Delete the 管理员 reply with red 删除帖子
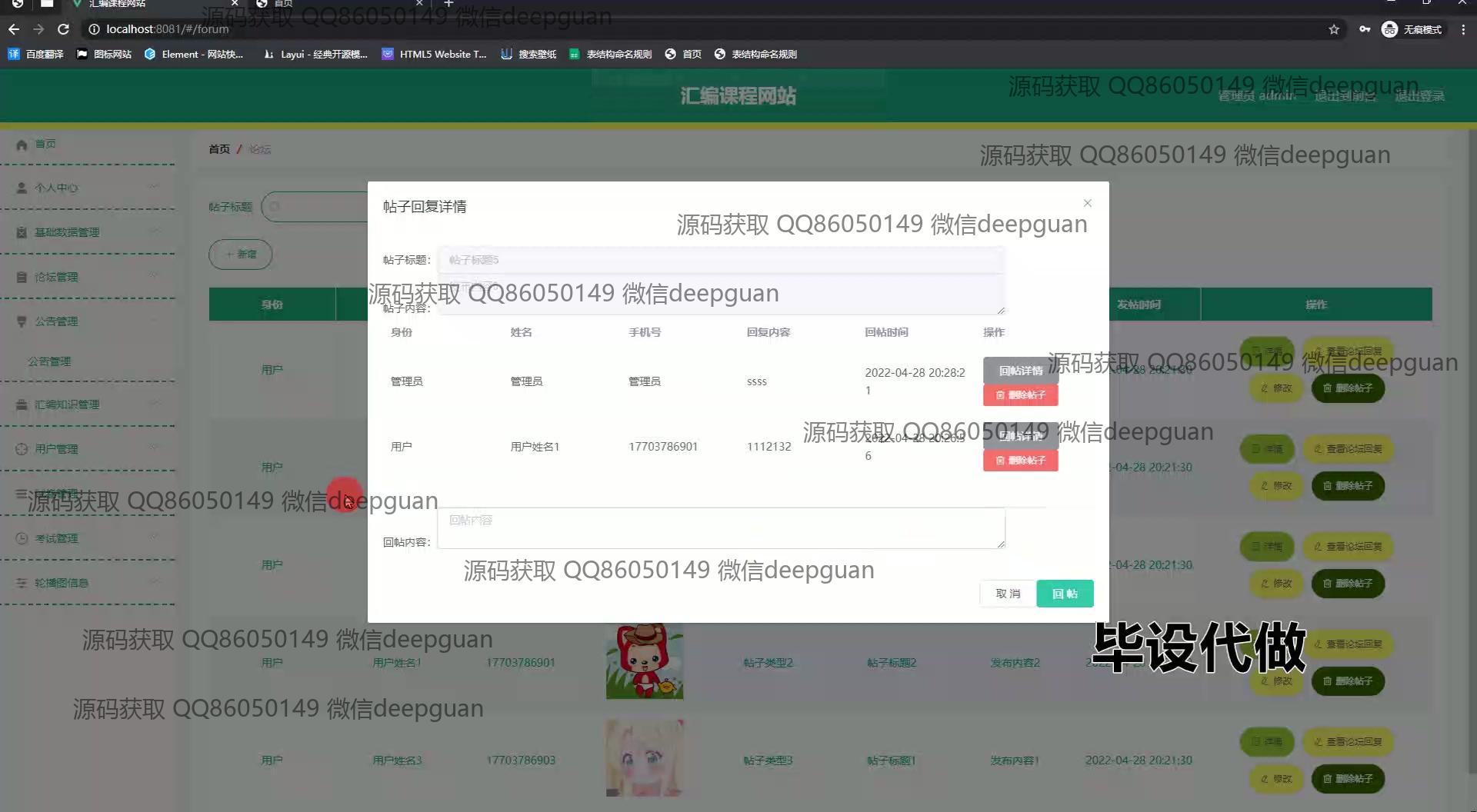Image resolution: width=1477 pixels, height=812 pixels. pos(1020,395)
